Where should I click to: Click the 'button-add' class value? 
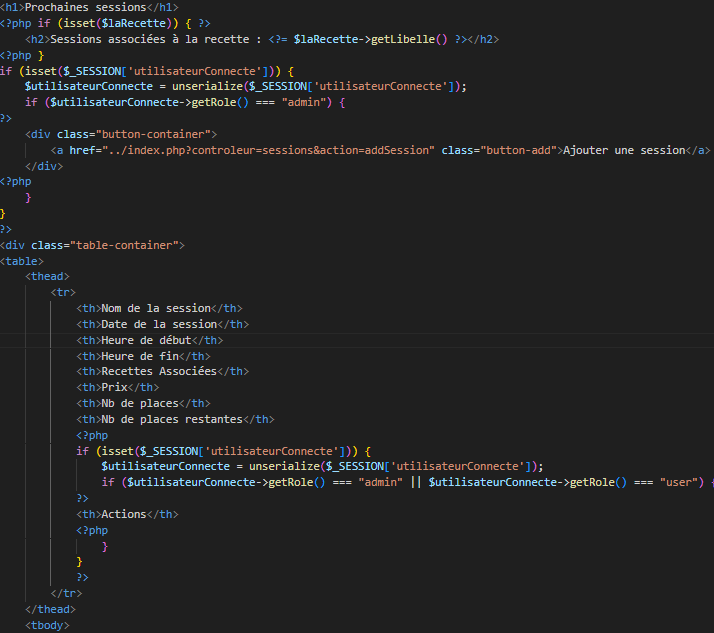(x=519, y=150)
